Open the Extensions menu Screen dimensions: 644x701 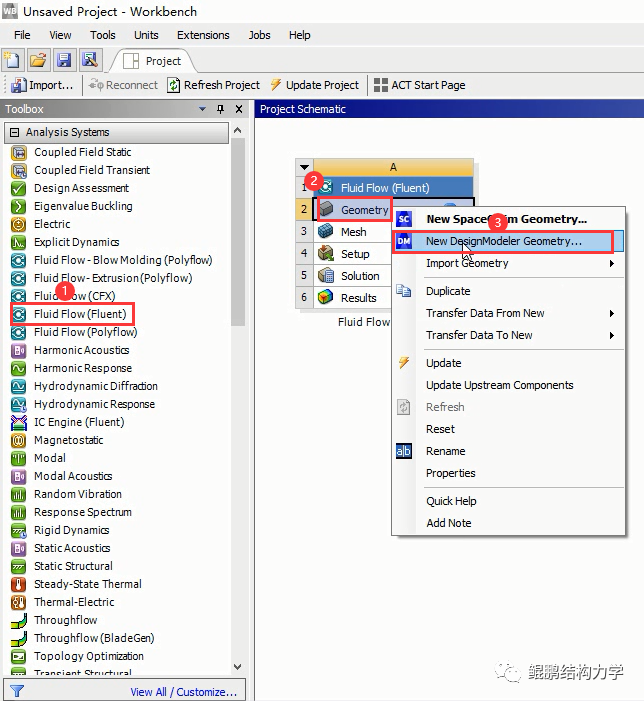click(x=203, y=35)
